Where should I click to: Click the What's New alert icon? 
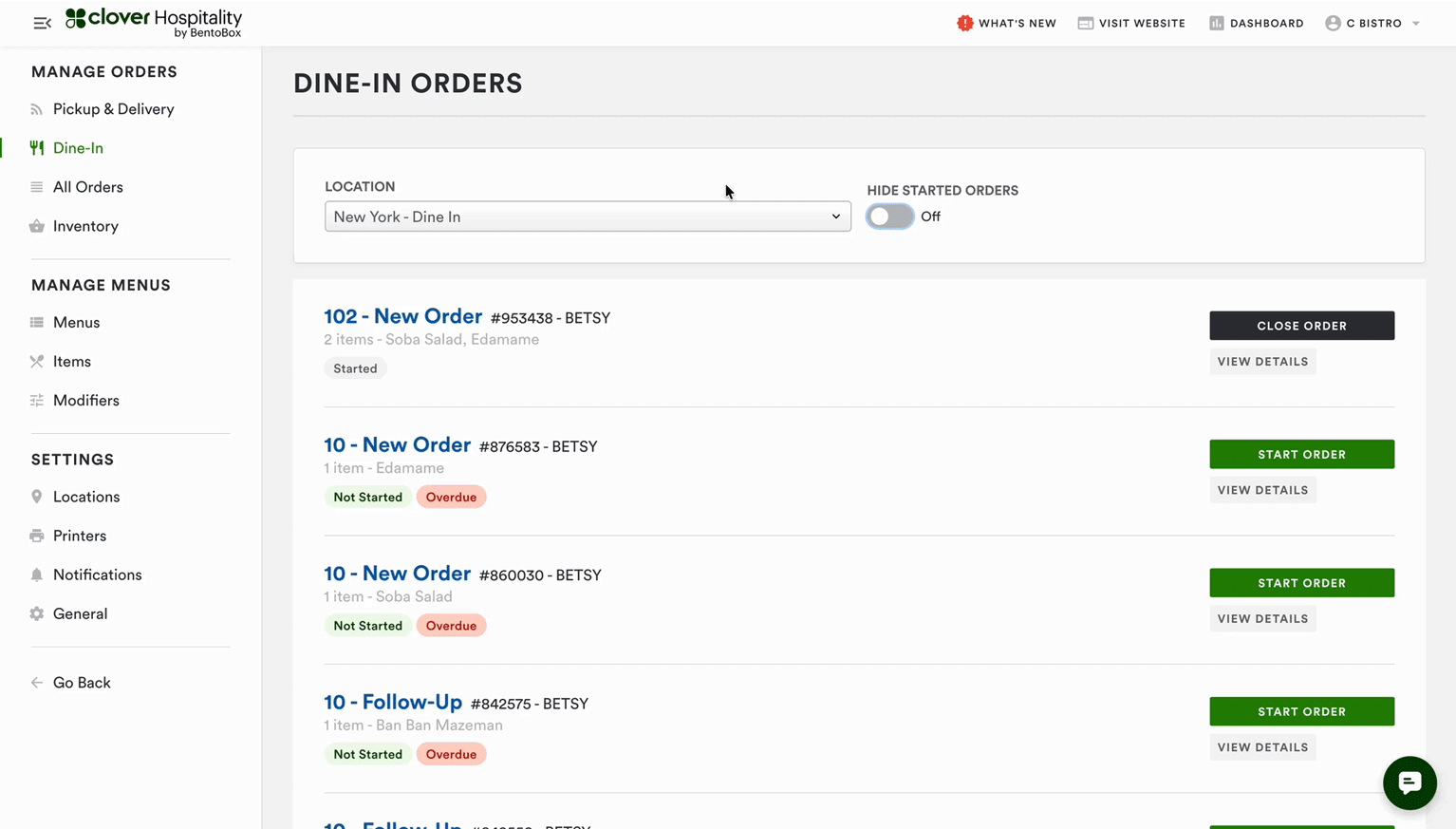964,23
